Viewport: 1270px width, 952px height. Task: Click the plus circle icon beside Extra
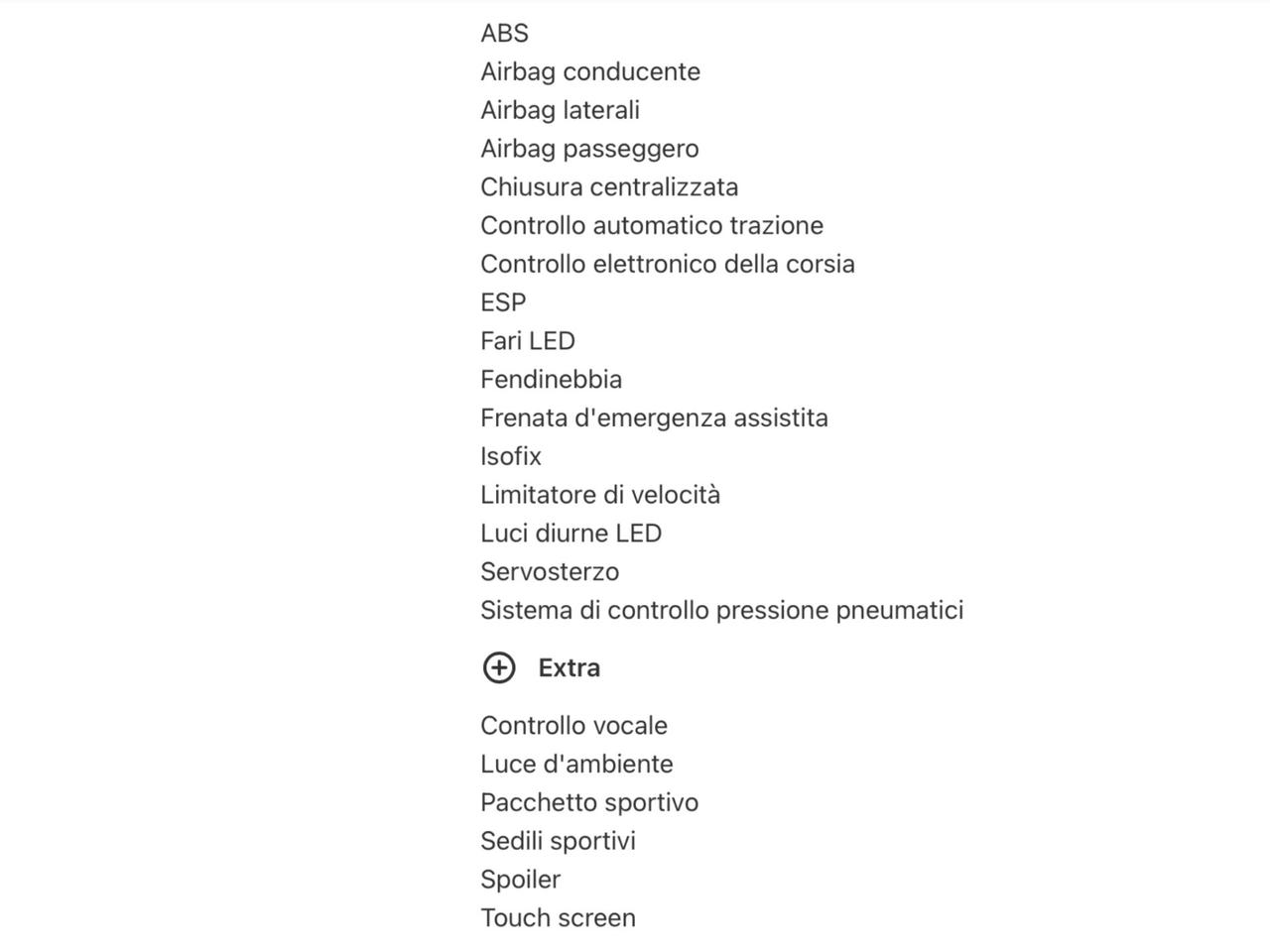click(498, 668)
